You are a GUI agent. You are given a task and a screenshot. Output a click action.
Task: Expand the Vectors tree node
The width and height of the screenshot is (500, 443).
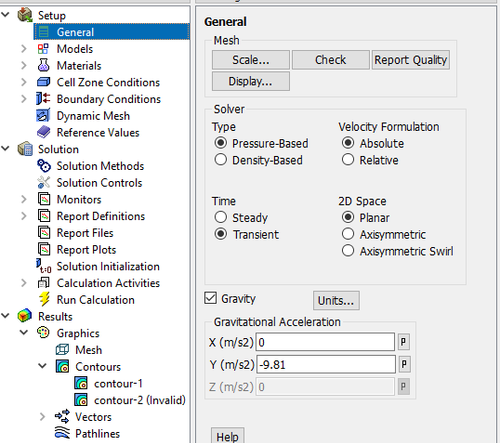coord(42,416)
